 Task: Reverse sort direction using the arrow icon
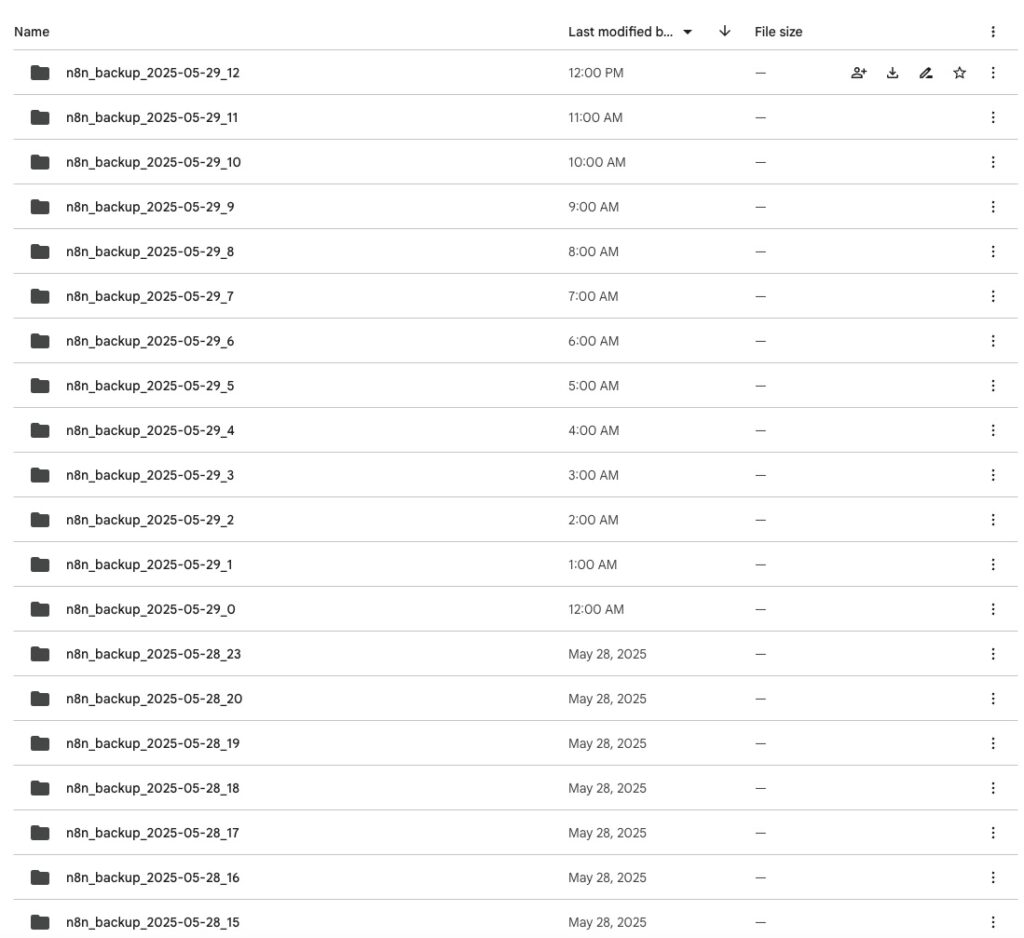coord(724,31)
